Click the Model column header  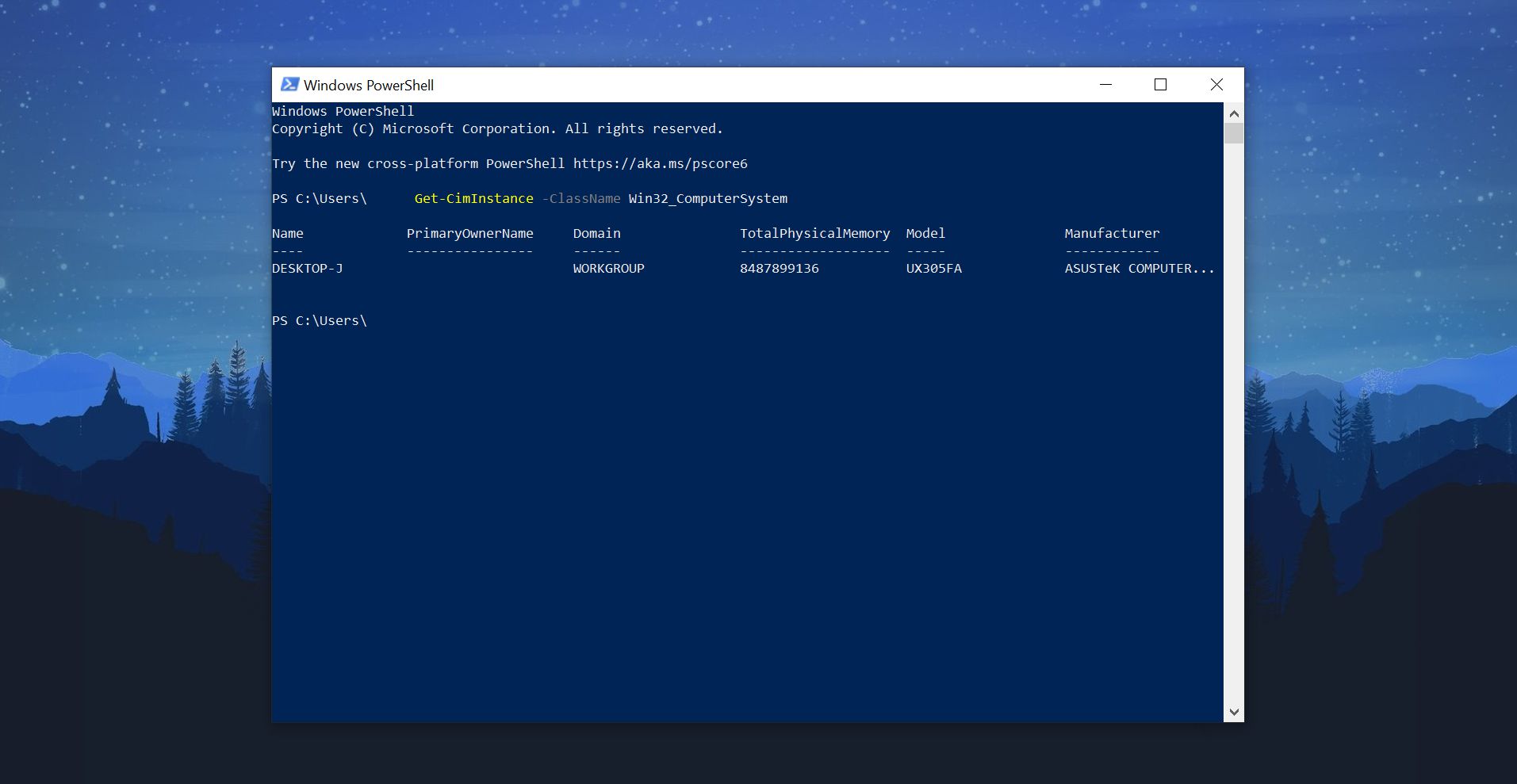point(925,233)
